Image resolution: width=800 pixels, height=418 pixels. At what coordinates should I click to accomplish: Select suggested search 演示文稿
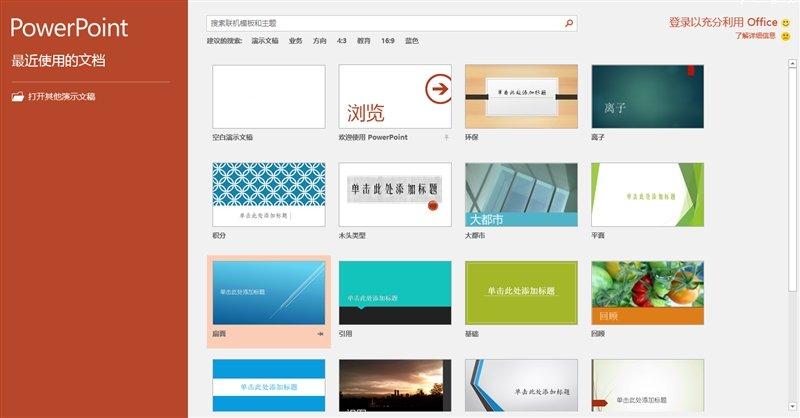tap(265, 41)
